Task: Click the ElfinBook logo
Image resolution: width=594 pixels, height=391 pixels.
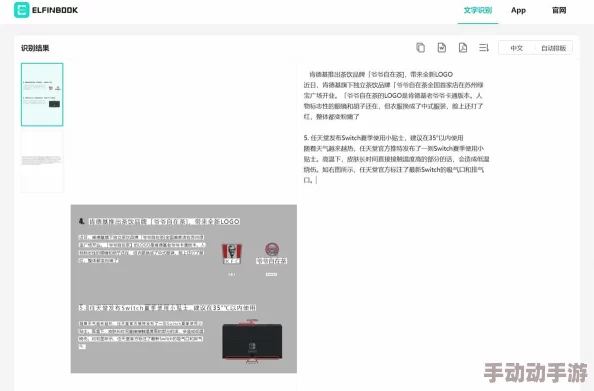Action: (46, 10)
